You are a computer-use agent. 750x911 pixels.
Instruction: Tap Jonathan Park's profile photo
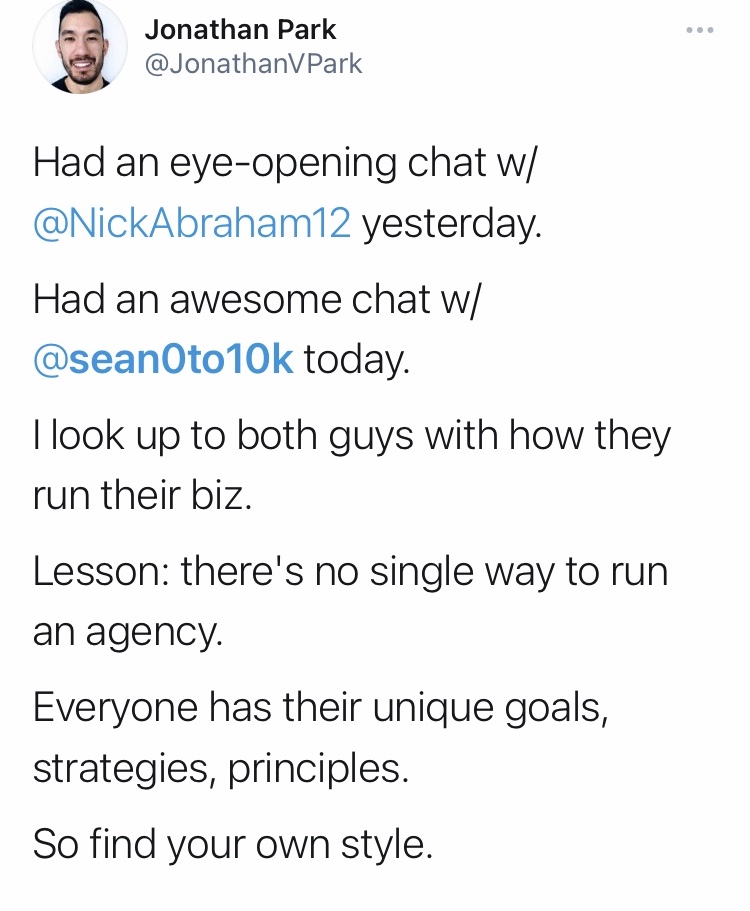(x=80, y=47)
